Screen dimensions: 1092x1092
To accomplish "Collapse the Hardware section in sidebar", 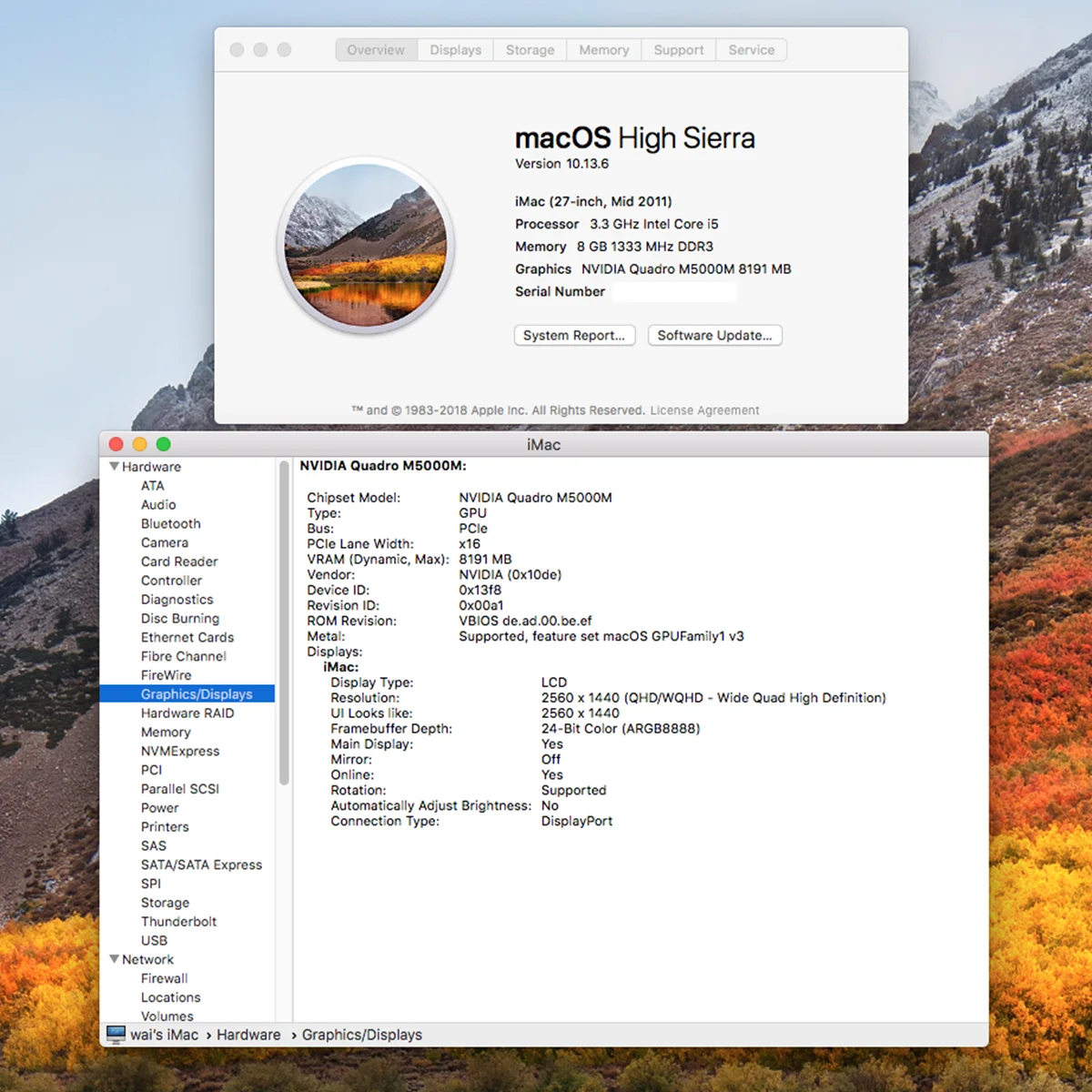I will click(114, 467).
